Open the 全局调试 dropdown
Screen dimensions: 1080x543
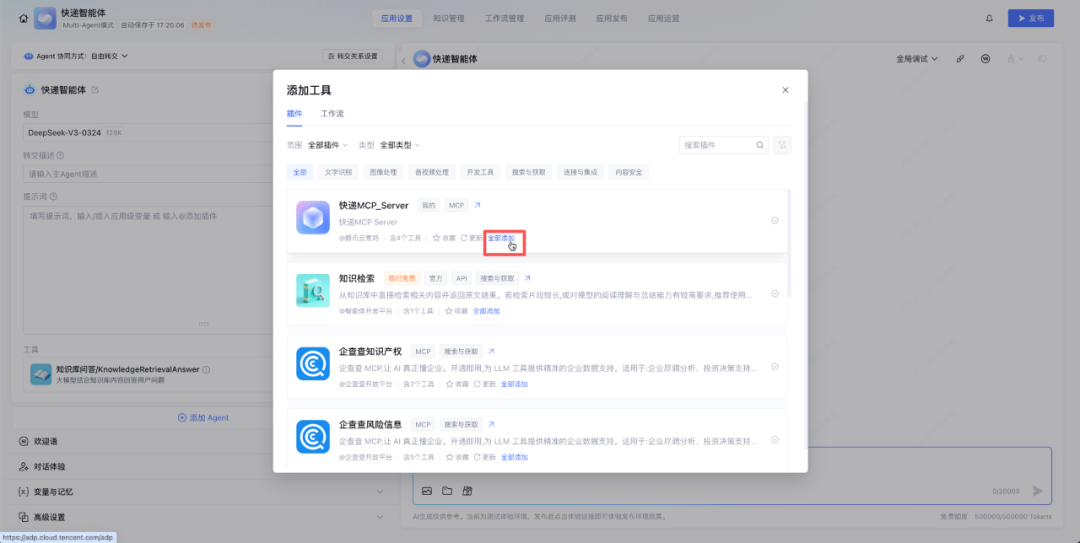point(917,59)
